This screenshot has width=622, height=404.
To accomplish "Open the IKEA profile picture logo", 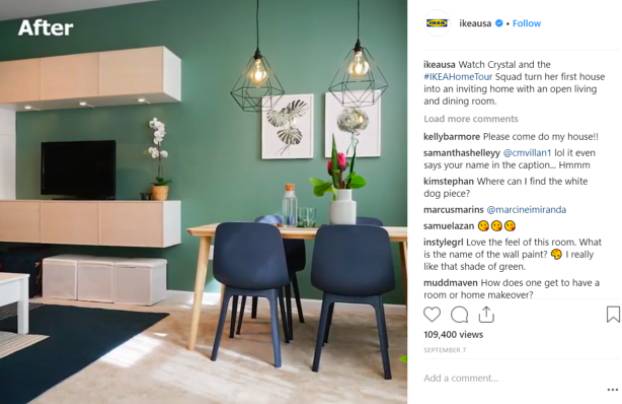I will tap(437, 23).
